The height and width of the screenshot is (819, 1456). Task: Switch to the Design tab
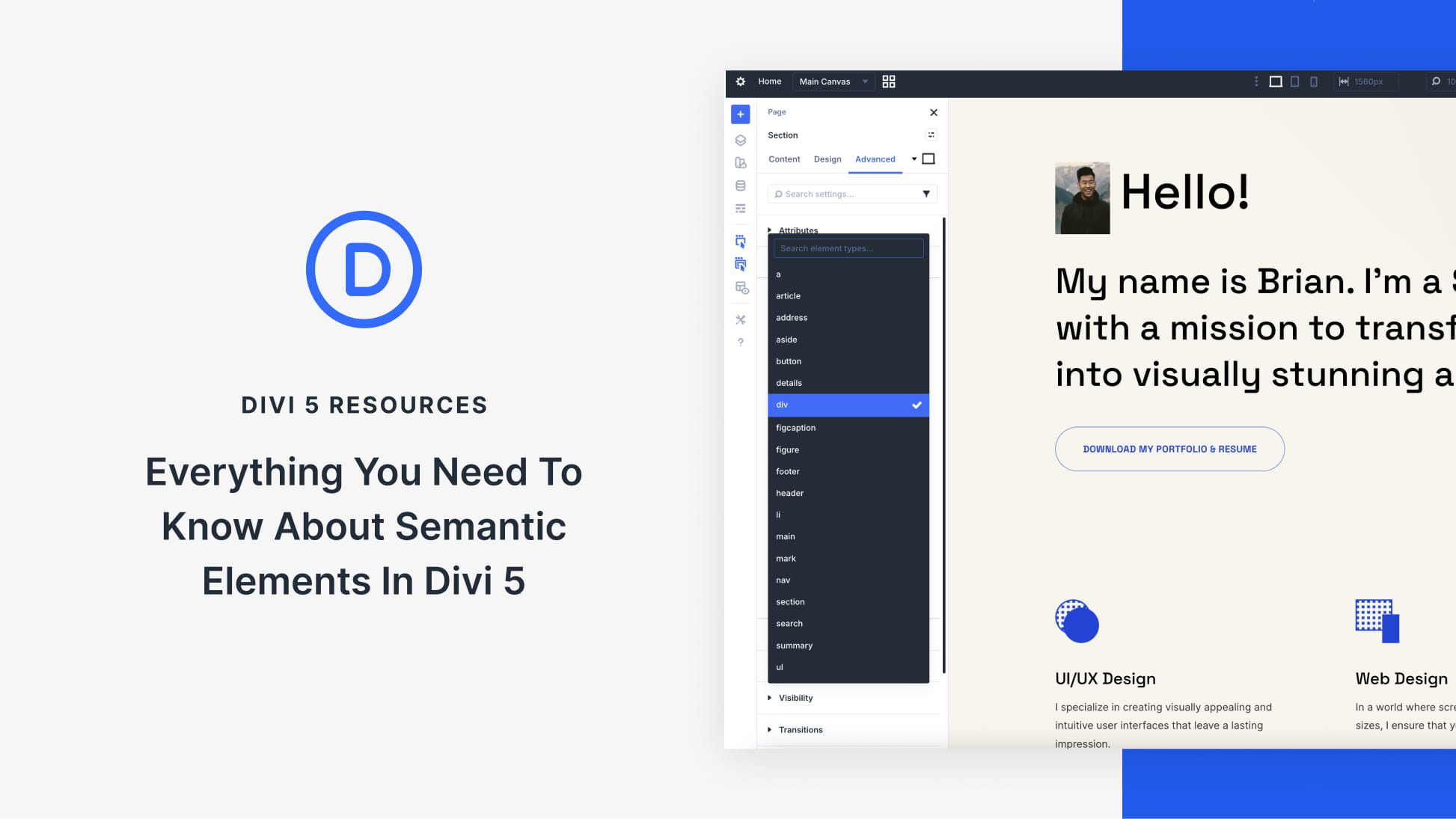click(x=828, y=159)
